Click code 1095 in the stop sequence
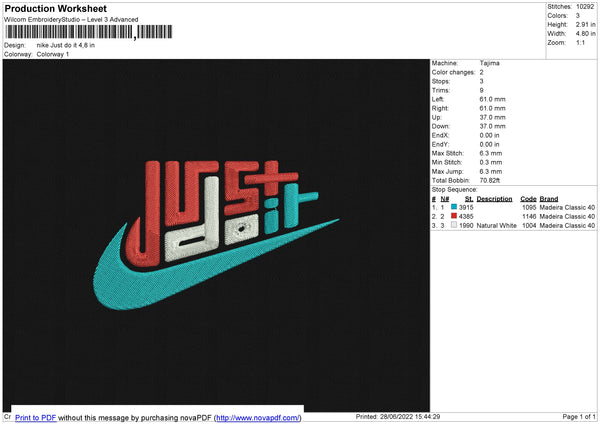The height and width of the screenshot is (424, 600). click(529, 207)
